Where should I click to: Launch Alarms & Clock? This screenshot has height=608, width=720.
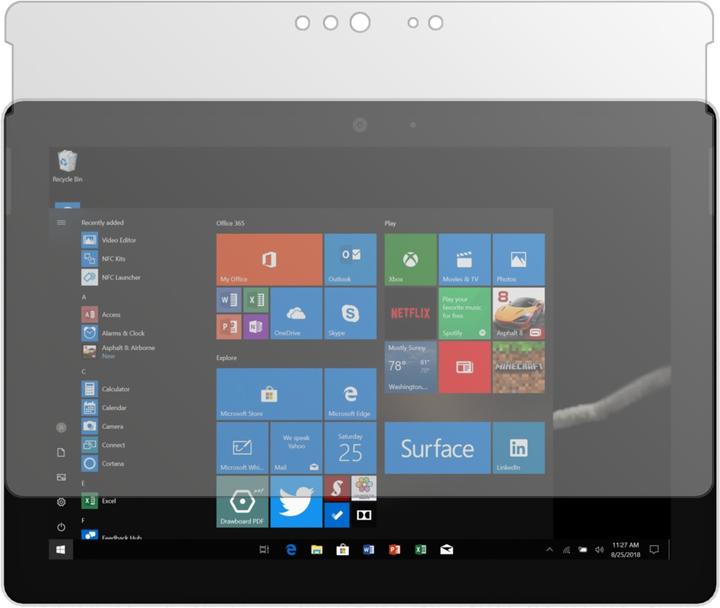[x=113, y=333]
